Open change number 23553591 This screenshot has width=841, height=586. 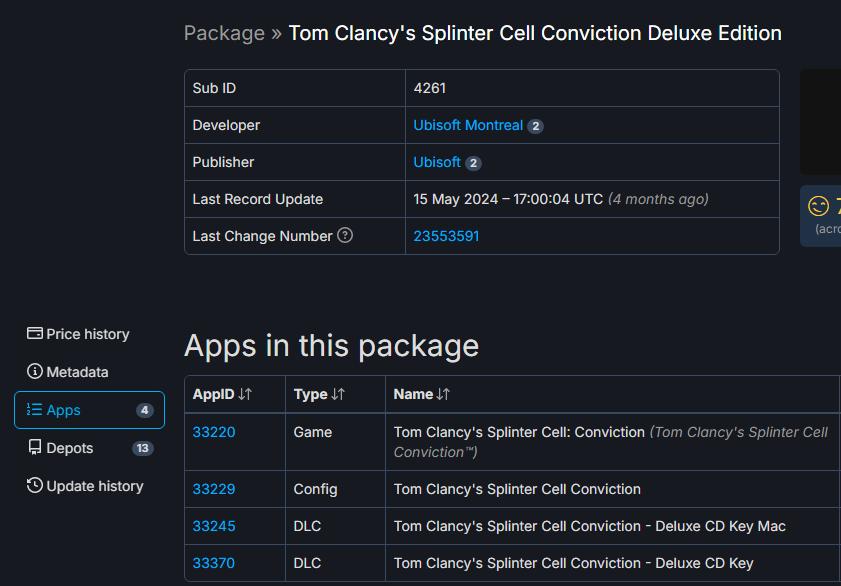click(x=446, y=236)
